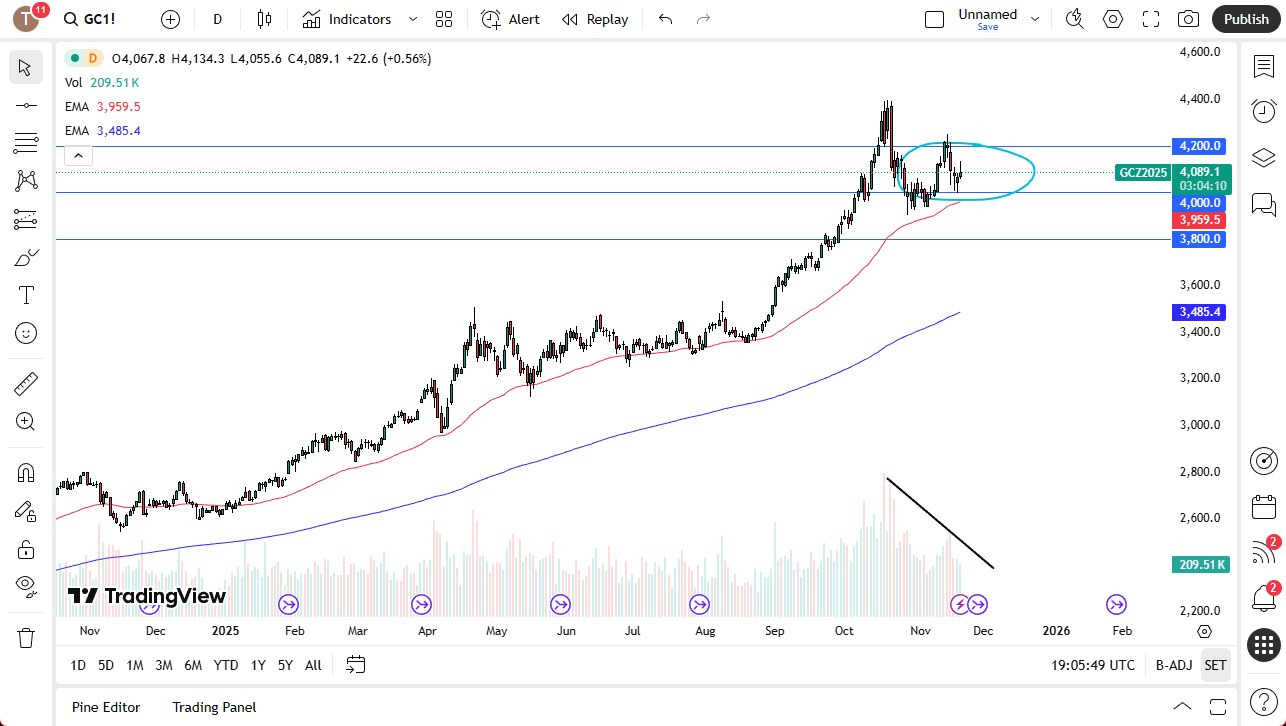Switch to the Pine Editor tab

[105, 707]
